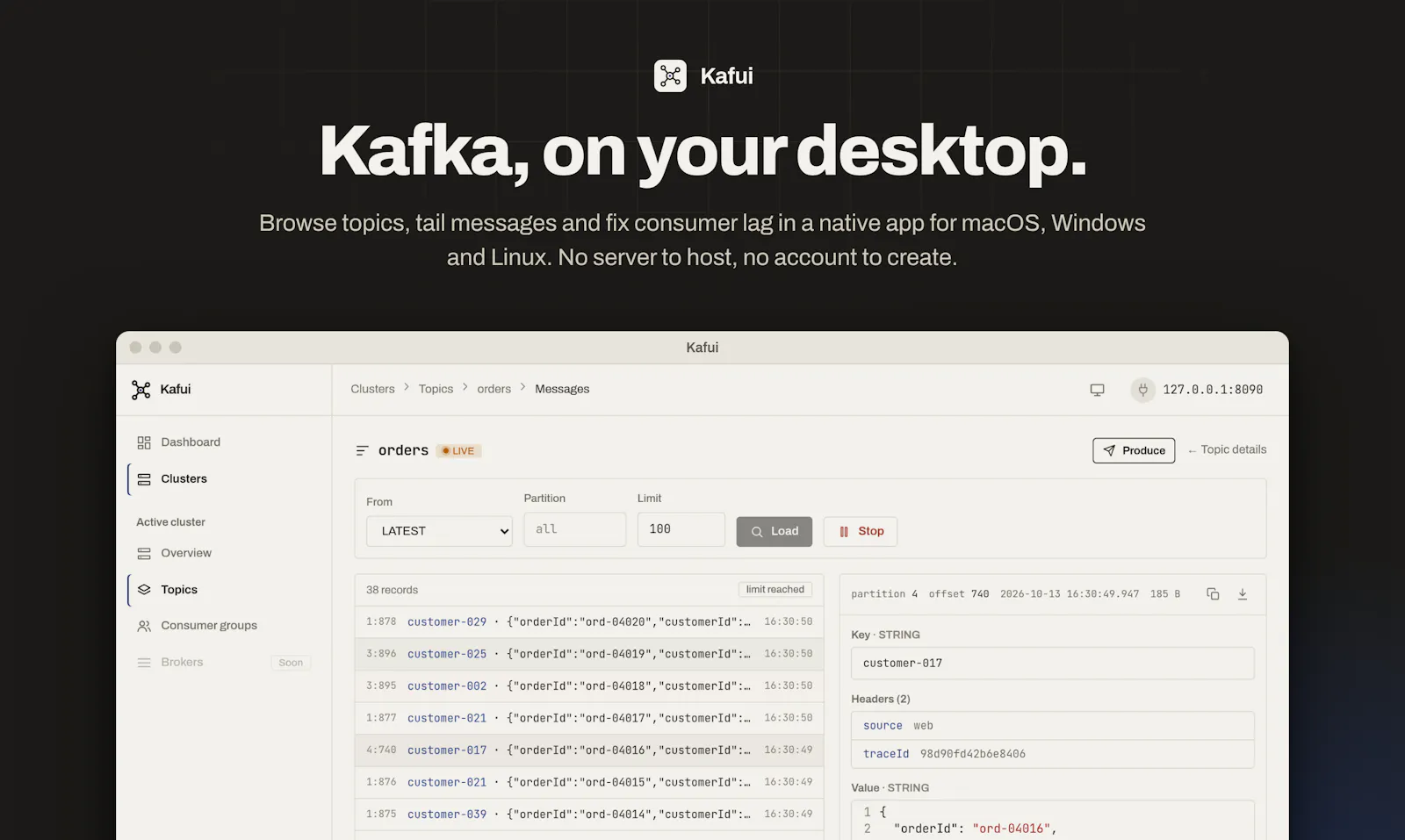Select message row ord-04020
Screen dimensions: 1405x840
589,621
